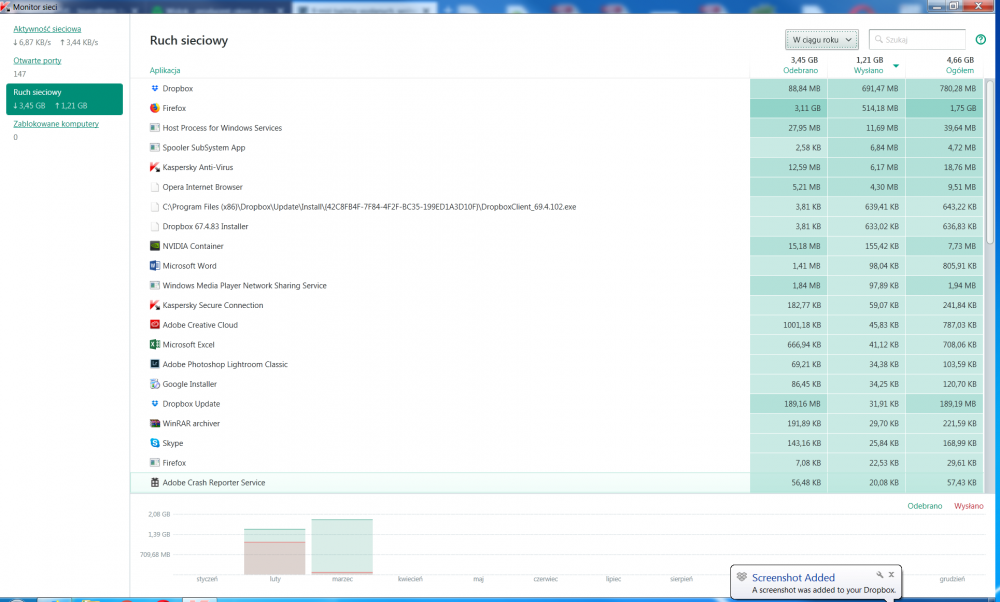The width and height of the screenshot is (1000, 602).
Task: Switch to the Otwarte porty section
Action: tap(37, 60)
